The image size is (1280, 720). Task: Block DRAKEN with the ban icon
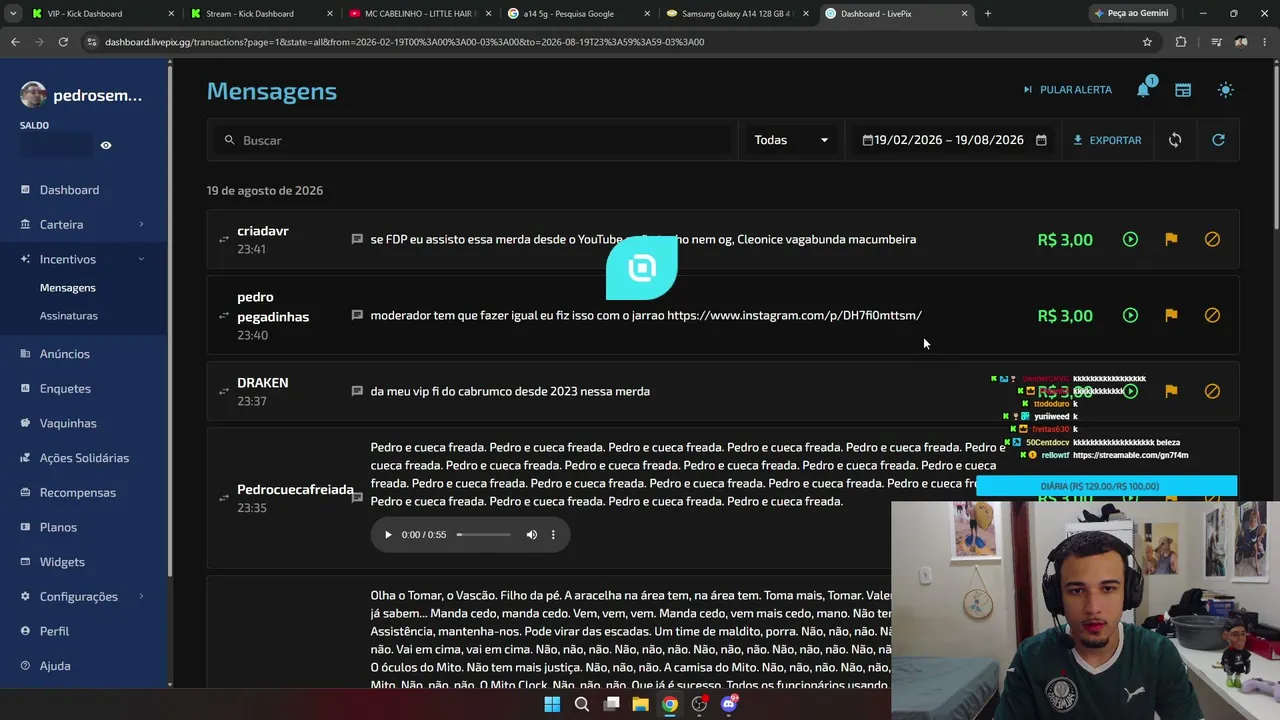(1212, 391)
